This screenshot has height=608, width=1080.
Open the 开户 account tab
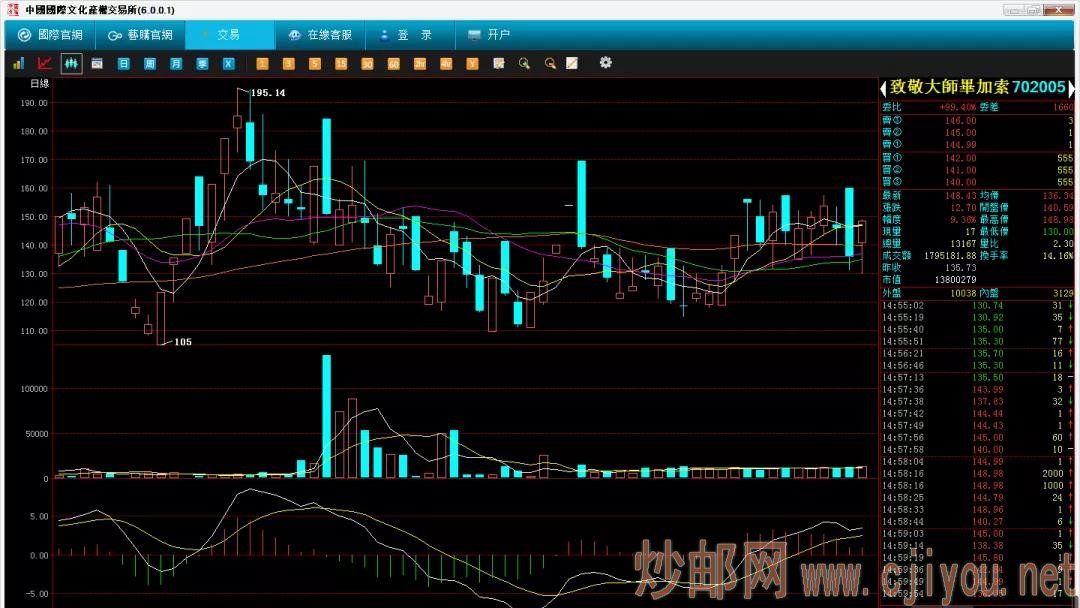coord(489,34)
